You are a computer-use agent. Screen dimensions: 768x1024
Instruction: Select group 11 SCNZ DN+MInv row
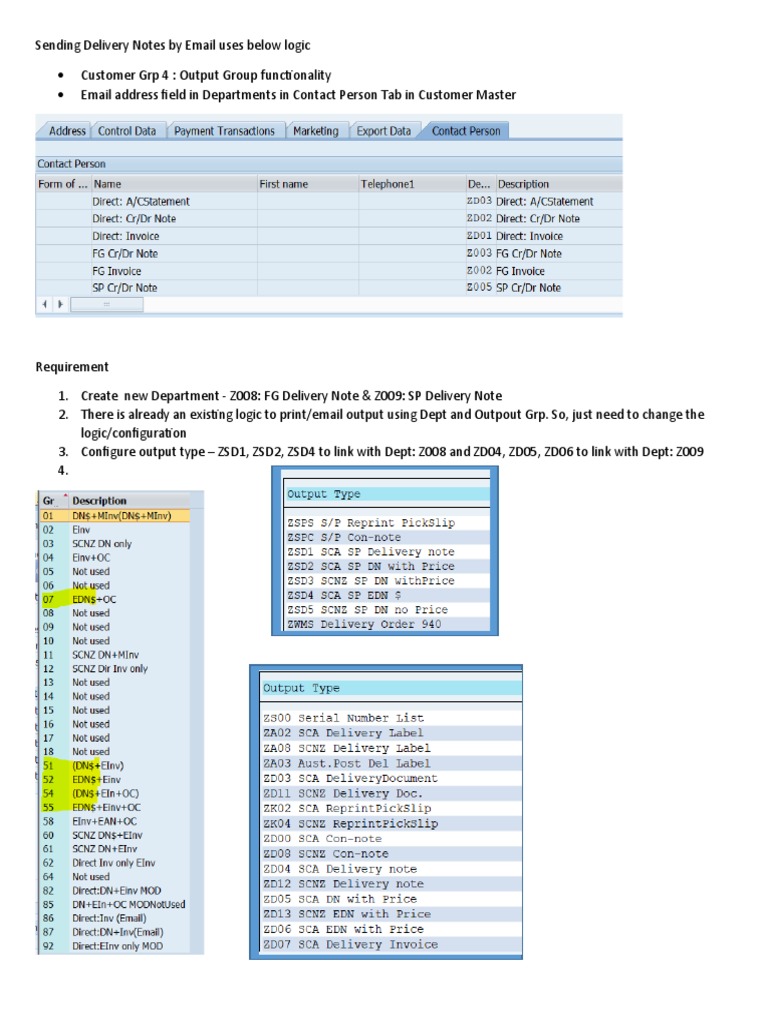(114, 654)
